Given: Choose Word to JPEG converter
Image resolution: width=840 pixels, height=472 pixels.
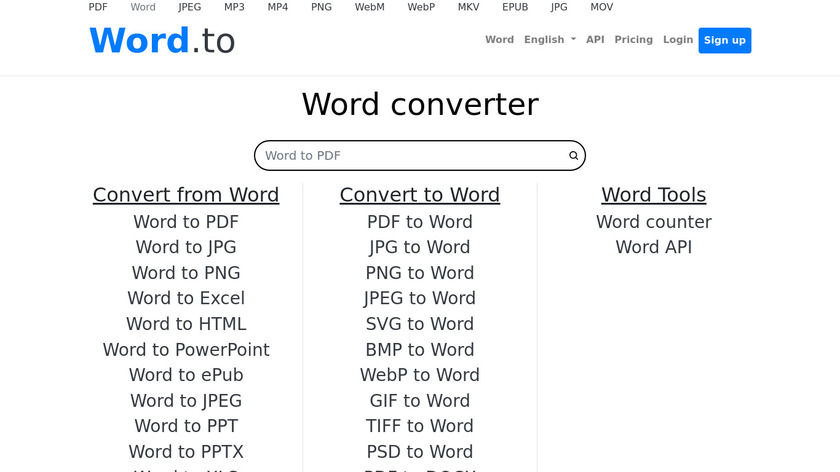Looking at the screenshot, I should [x=186, y=400].
